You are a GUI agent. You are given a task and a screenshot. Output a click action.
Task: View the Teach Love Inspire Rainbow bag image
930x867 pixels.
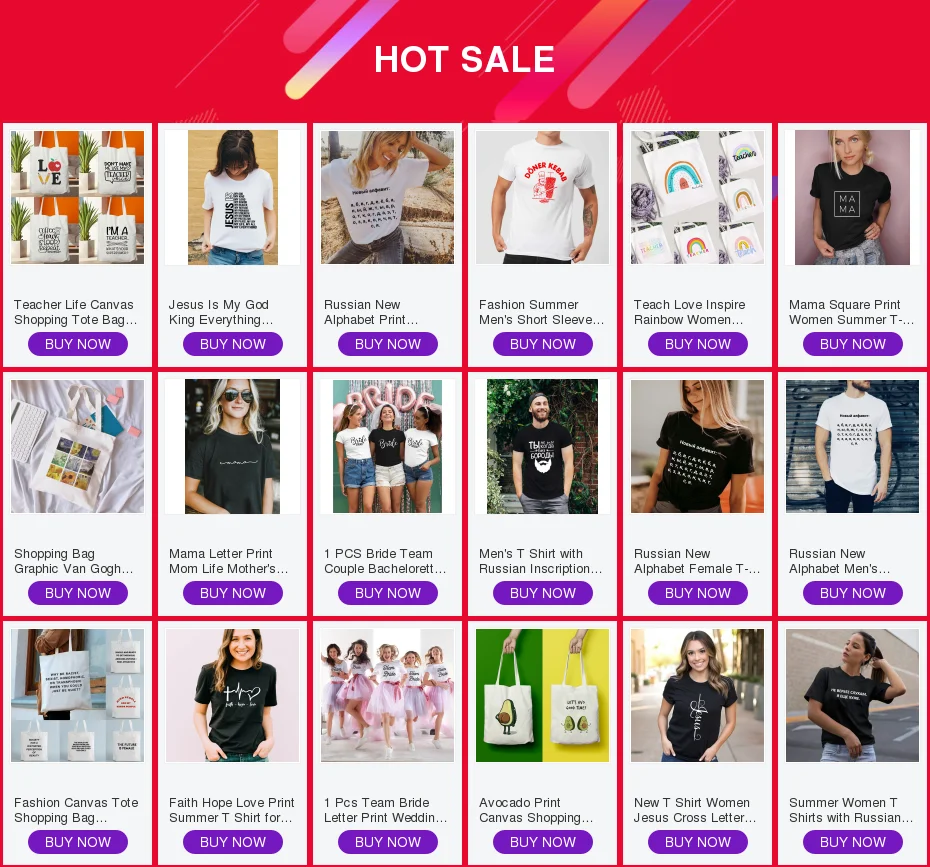[698, 197]
